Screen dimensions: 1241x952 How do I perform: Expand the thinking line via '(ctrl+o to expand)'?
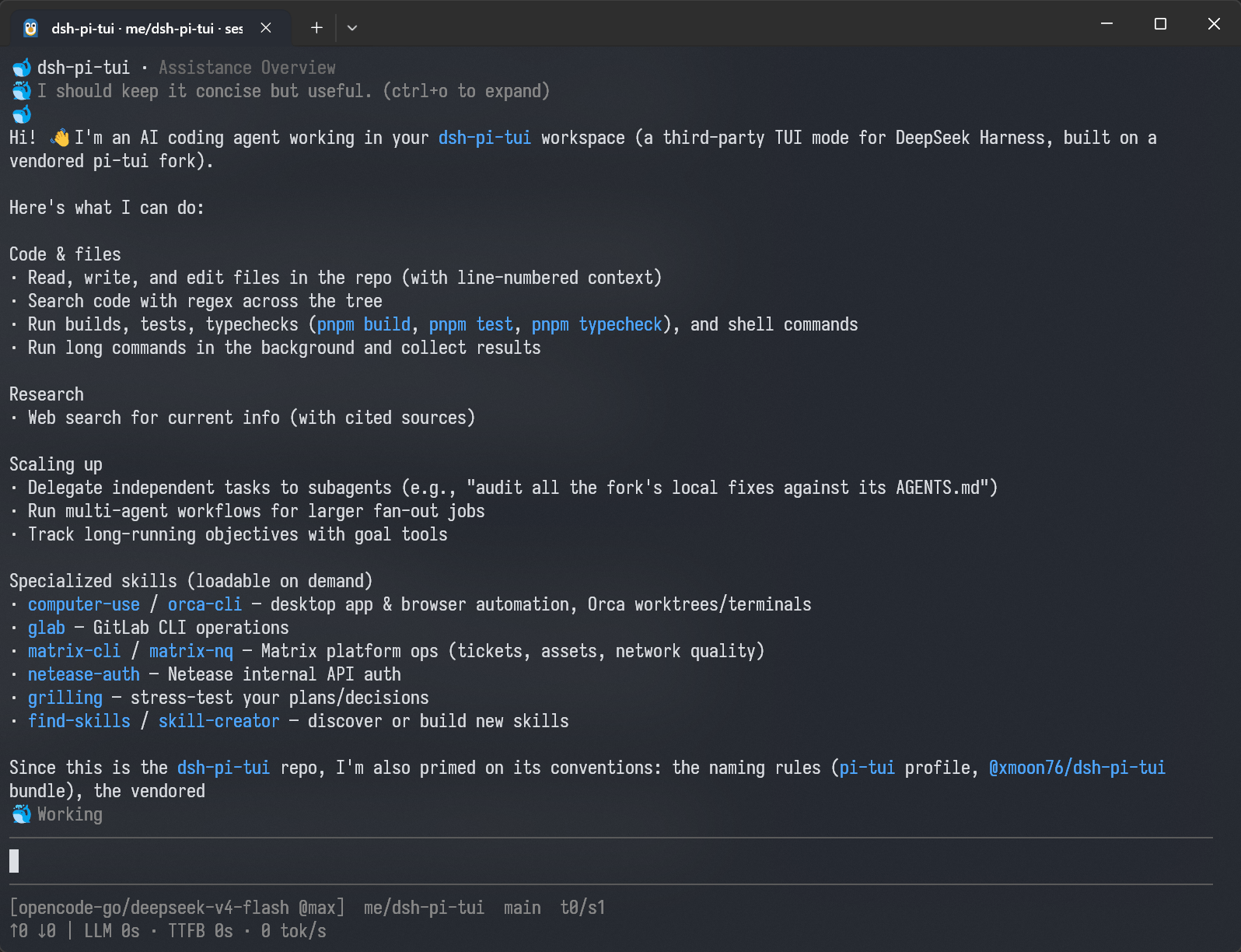[467, 91]
